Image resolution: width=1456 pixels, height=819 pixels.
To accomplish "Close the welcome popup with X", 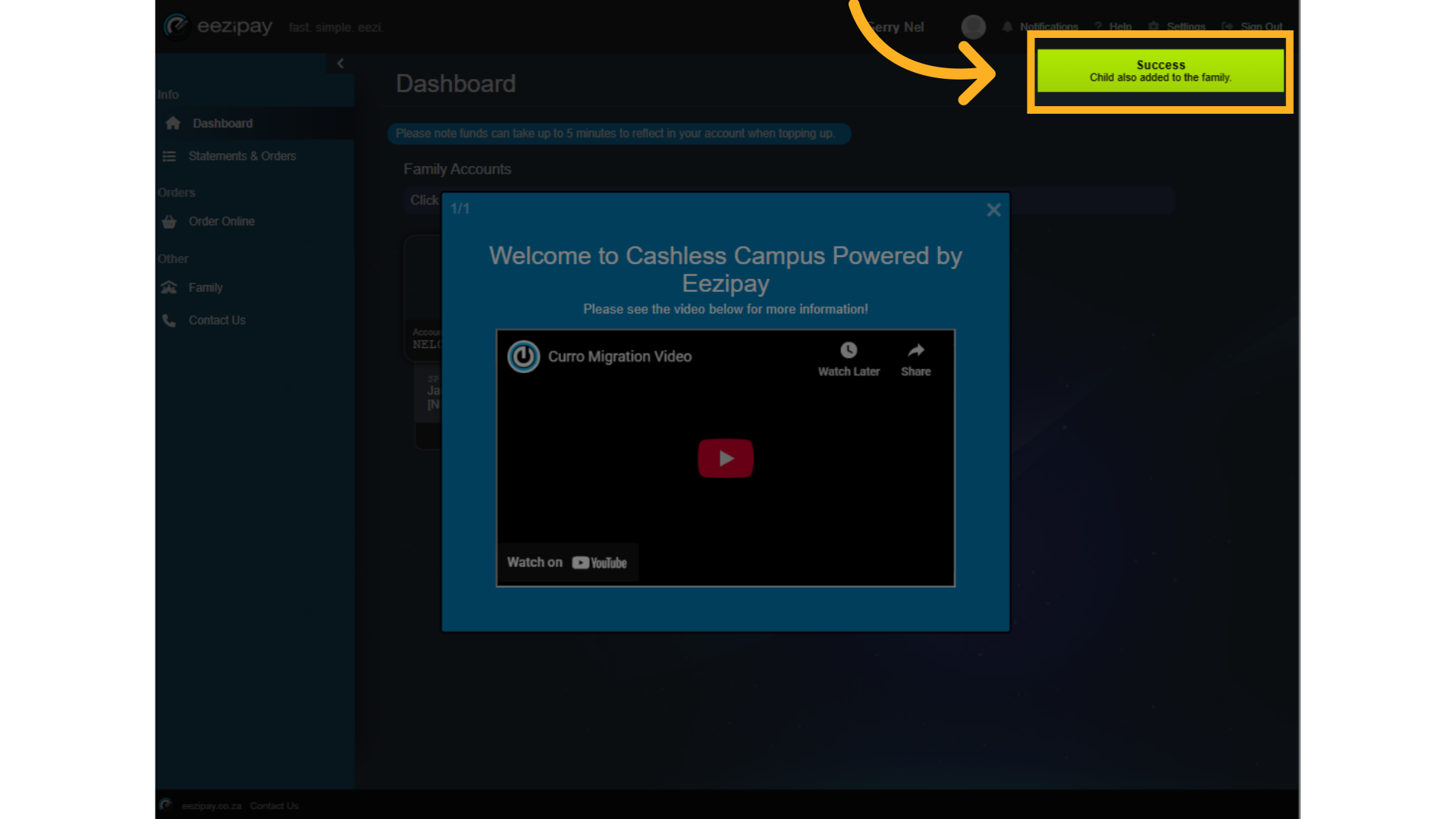I will point(993,210).
